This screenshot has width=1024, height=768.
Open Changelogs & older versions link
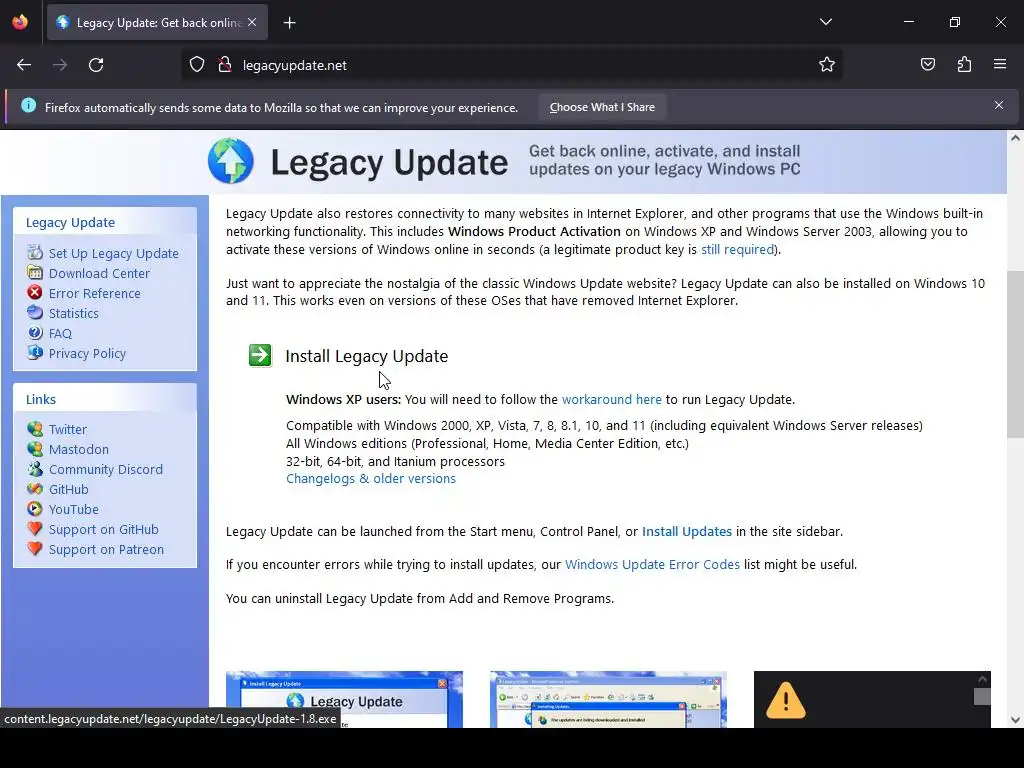click(x=371, y=479)
